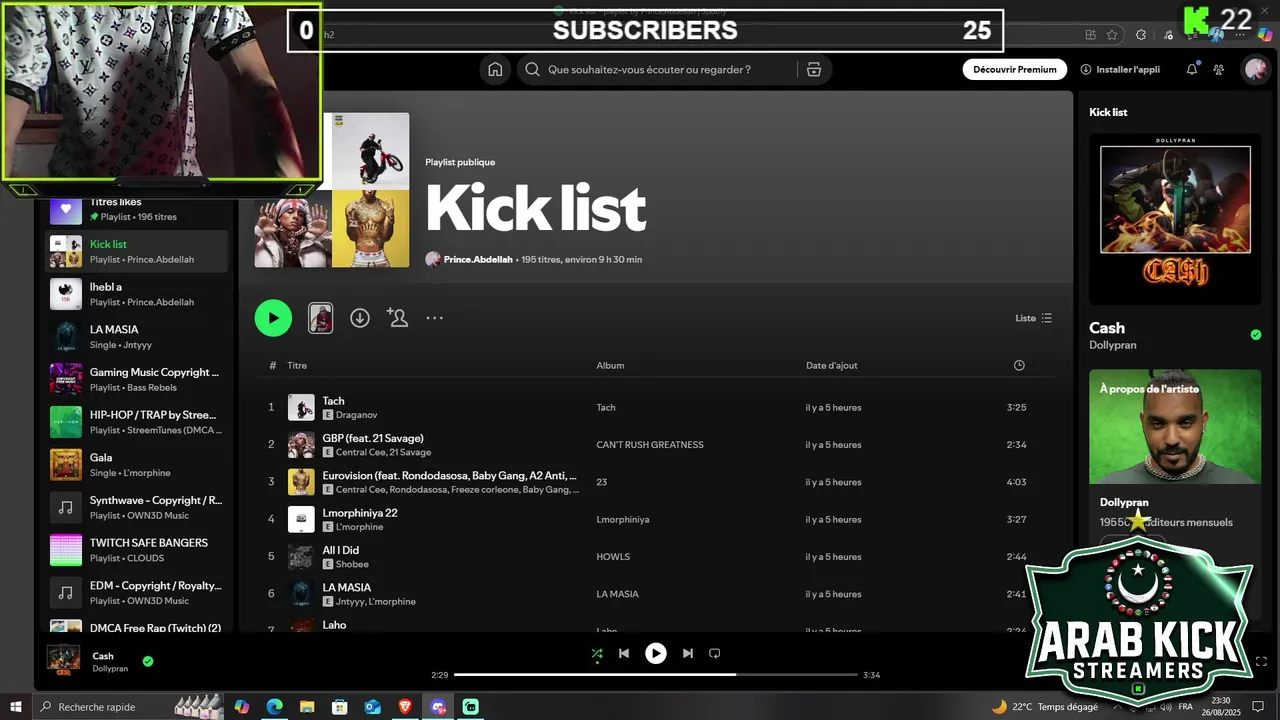
Task: Open Windows Start menu
Action: click(x=16, y=707)
